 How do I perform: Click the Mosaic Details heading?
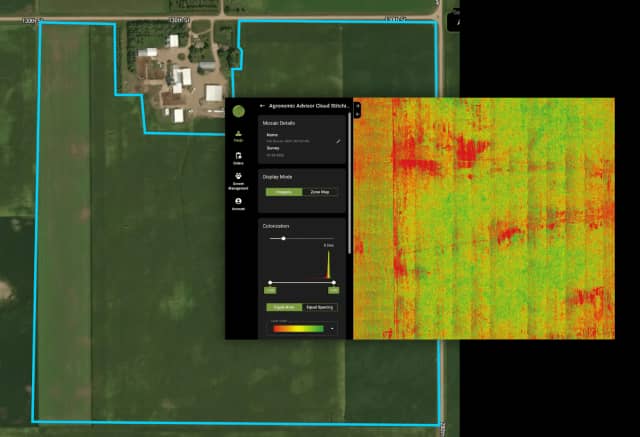pyautogui.click(x=279, y=123)
